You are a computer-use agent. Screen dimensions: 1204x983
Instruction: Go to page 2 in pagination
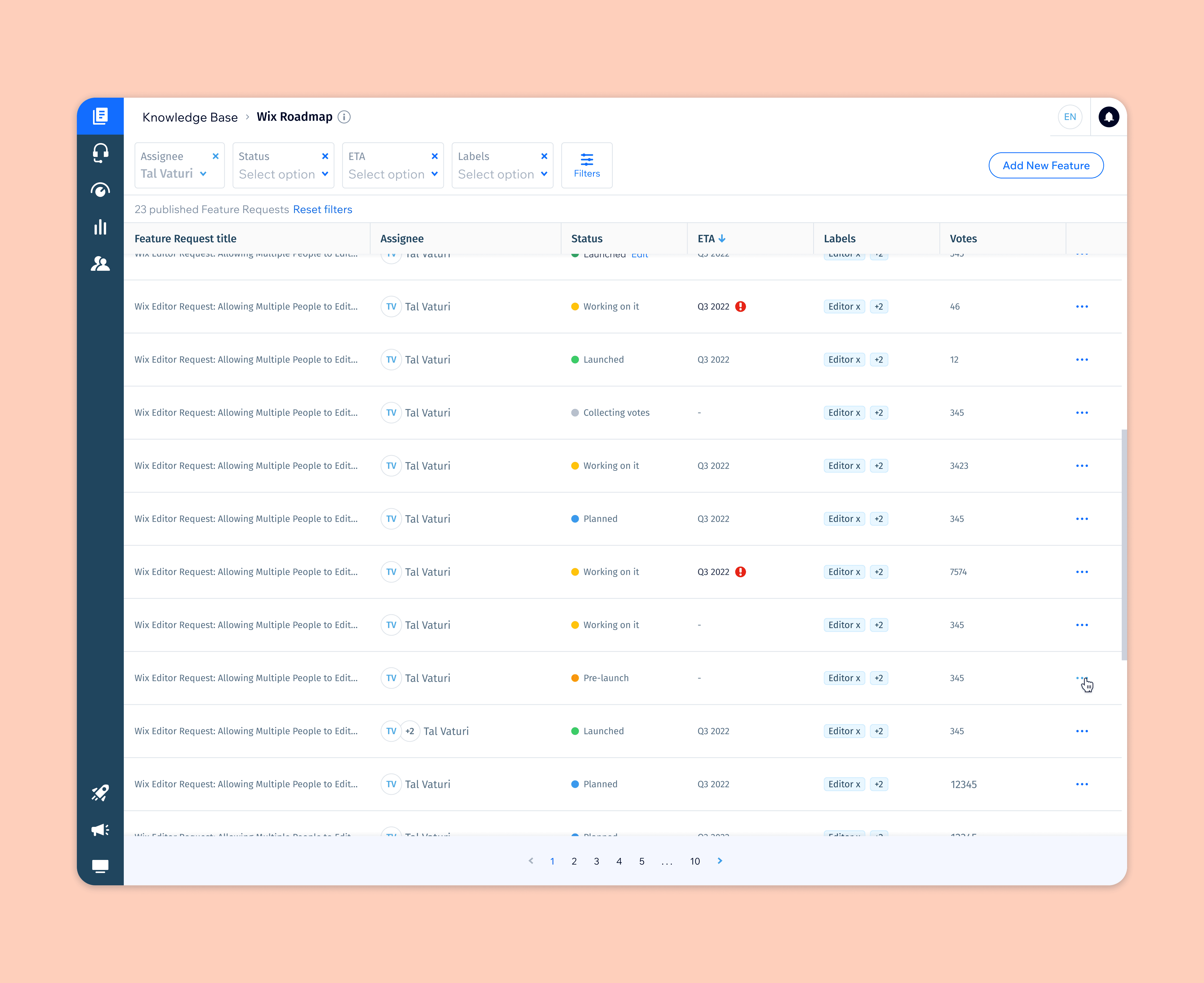574,861
